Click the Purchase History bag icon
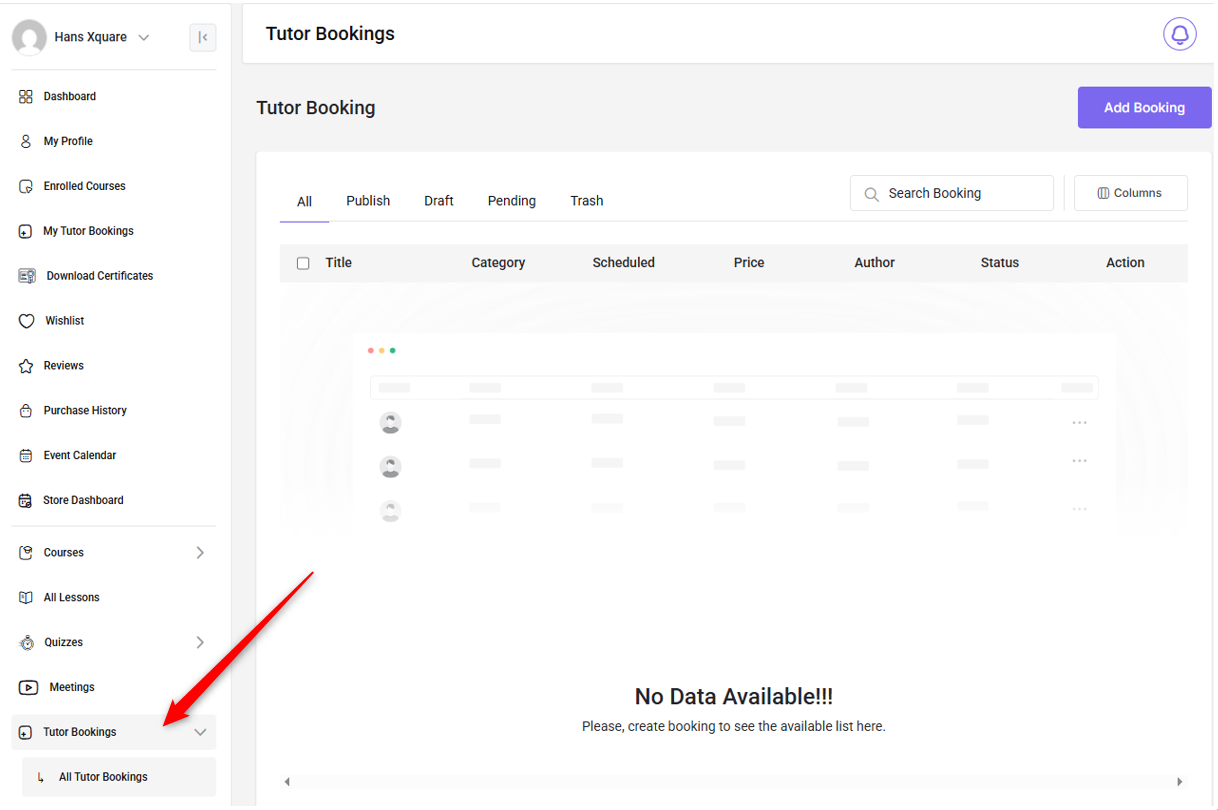1218x810 pixels. [x=26, y=411]
